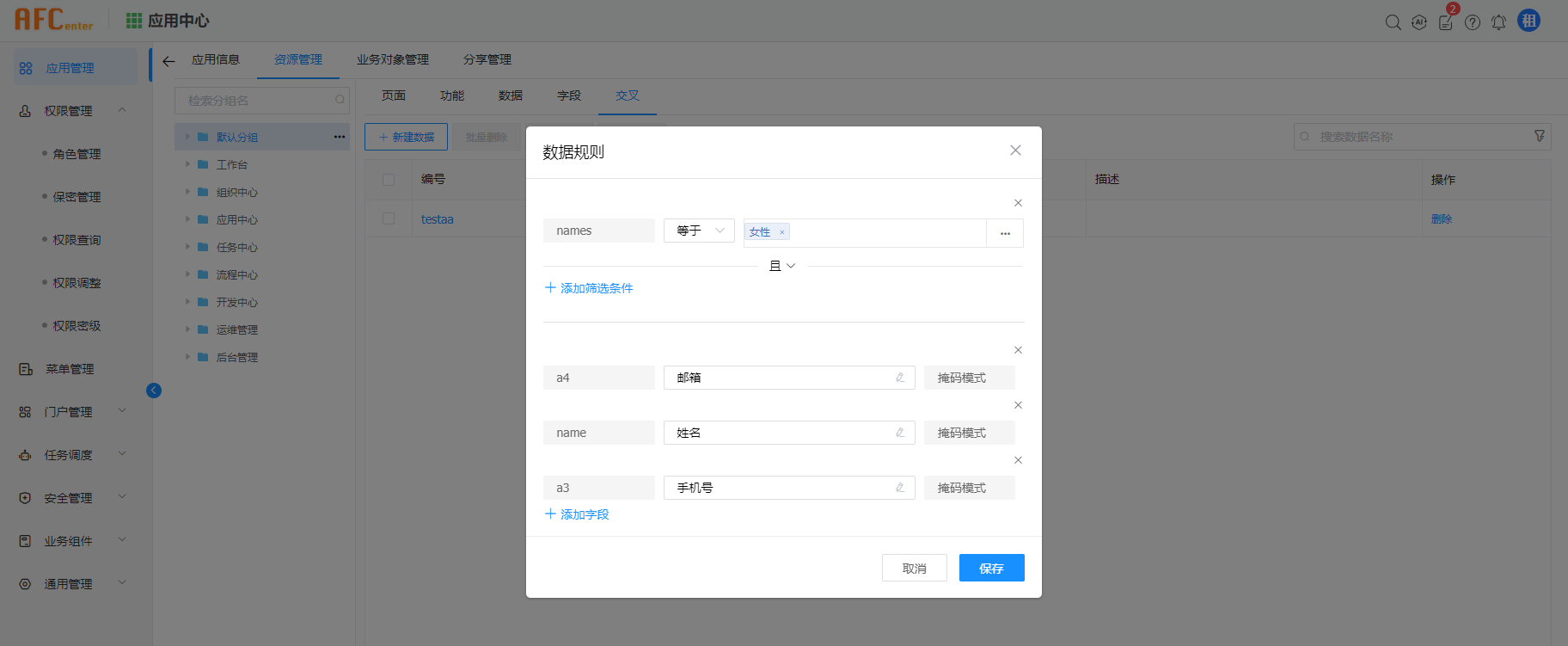Toggle the select-all checkbox in table header
This screenshot has height=646, width=1568.
389,180
